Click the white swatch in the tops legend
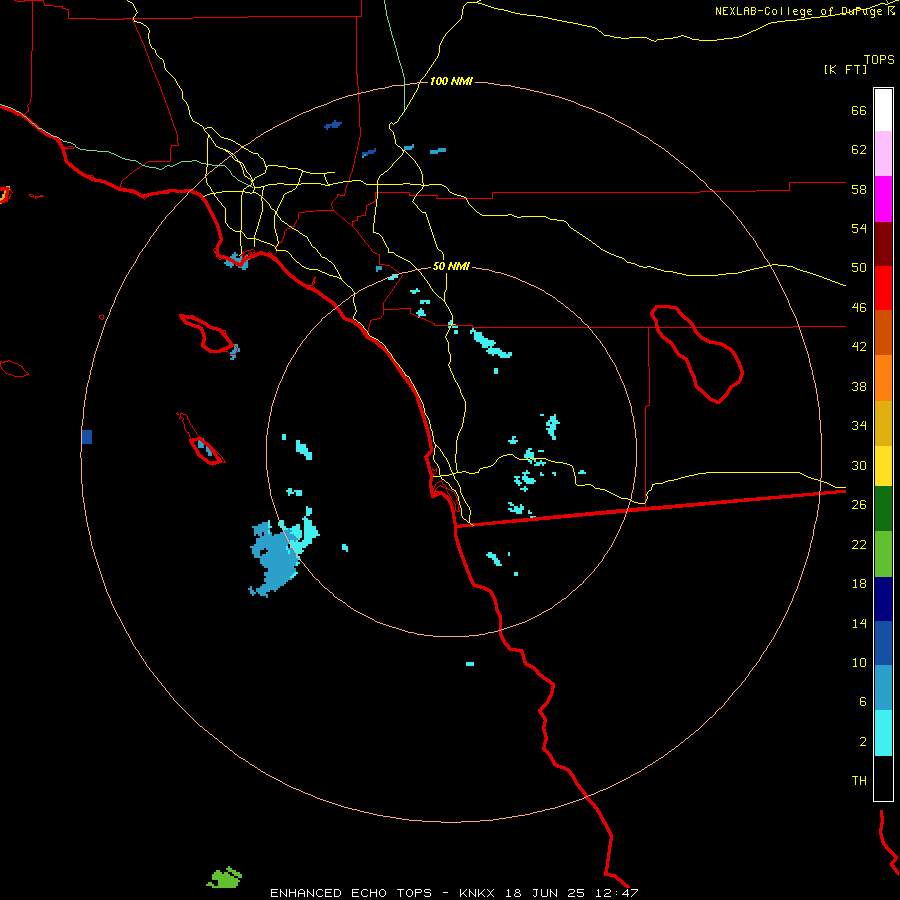The image size is (900, 900). tap(883, 110)
